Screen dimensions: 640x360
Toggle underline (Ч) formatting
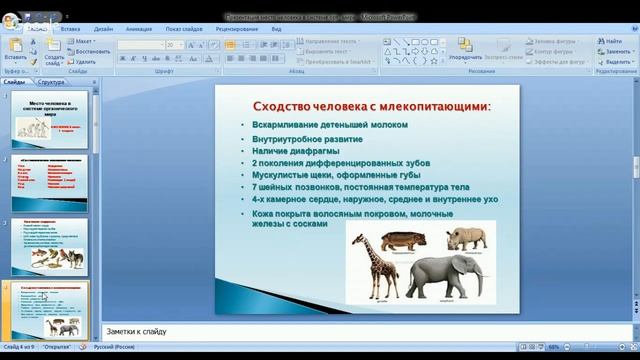click(x=144, y=59)
